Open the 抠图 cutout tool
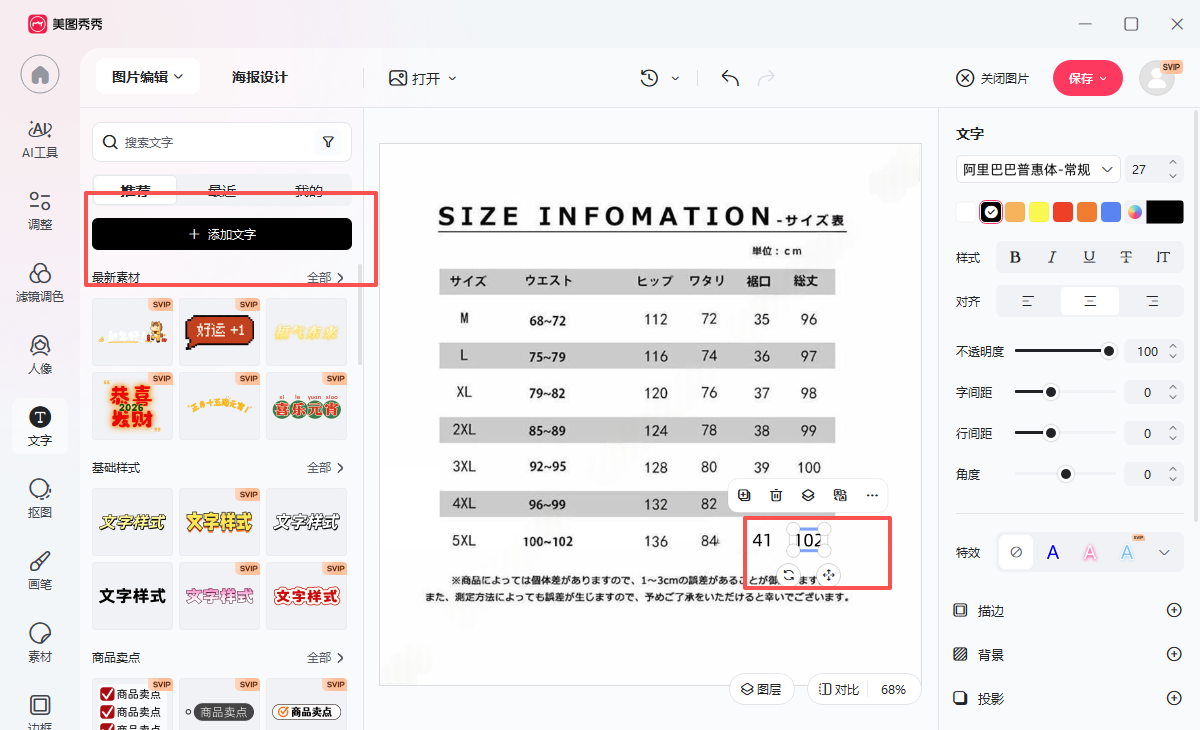This screenshot has height=730, width=1200. pyautogui.click(x=40, y=499)
